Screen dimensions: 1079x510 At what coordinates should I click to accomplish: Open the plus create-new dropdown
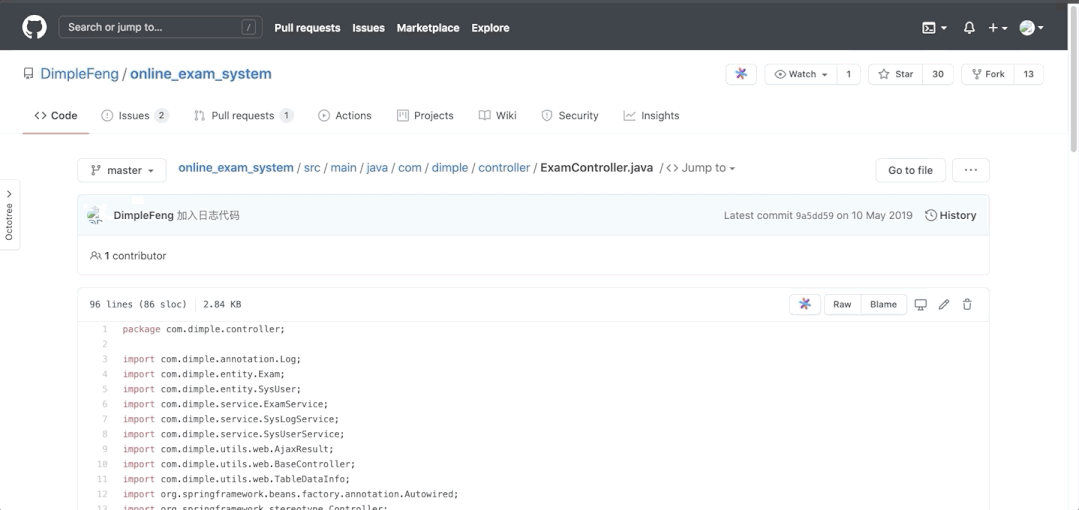point(997,28)
